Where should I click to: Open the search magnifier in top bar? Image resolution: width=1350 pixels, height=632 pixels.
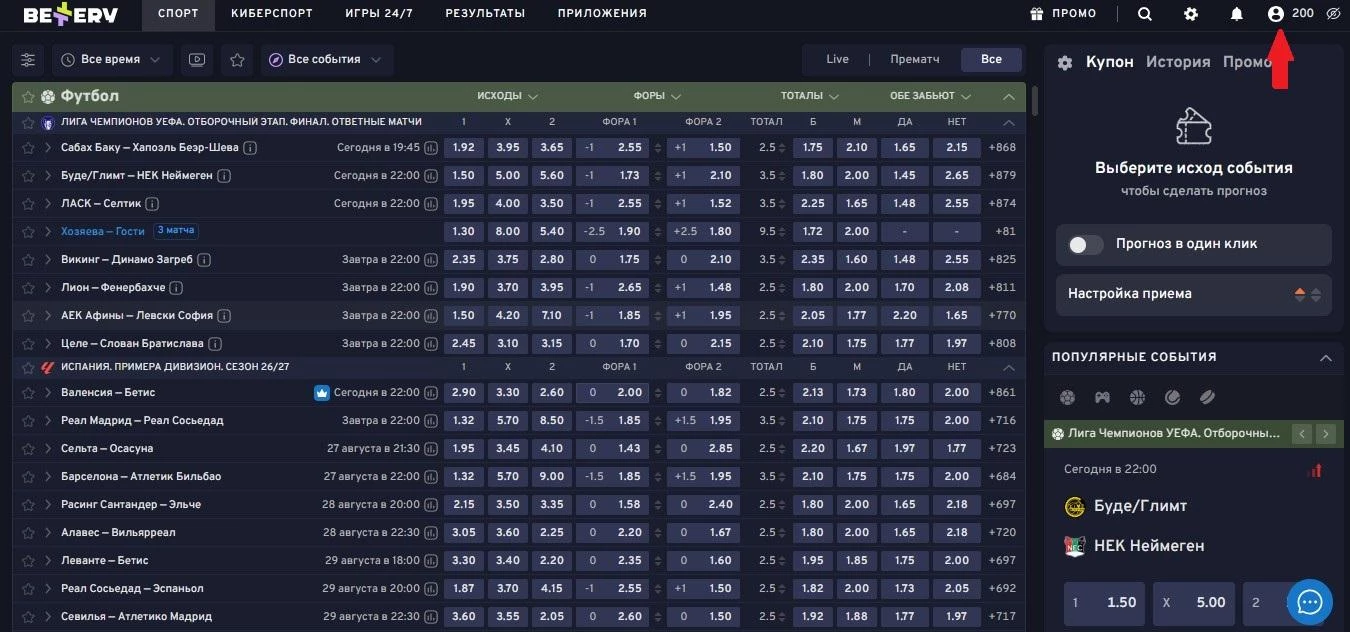[x=1145, y=14]
